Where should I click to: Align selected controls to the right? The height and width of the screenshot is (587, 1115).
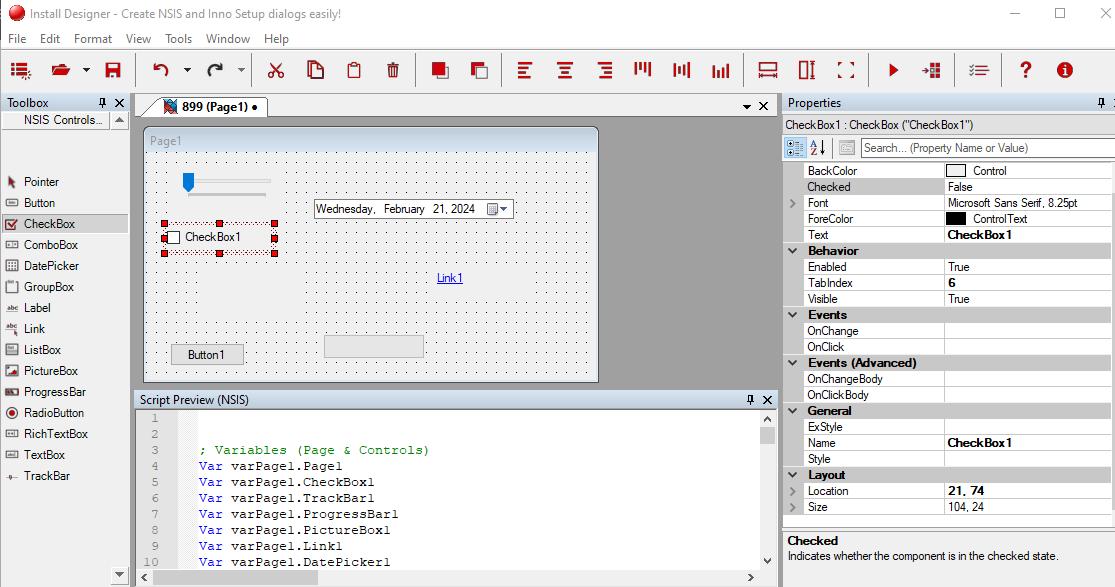pos(605,70)
